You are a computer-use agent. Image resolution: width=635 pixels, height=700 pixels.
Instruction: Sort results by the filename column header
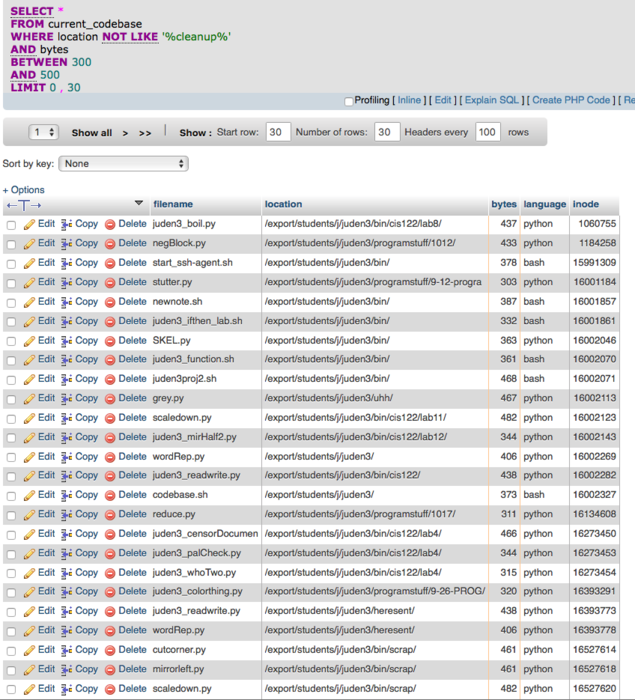(x=173, y=204)
